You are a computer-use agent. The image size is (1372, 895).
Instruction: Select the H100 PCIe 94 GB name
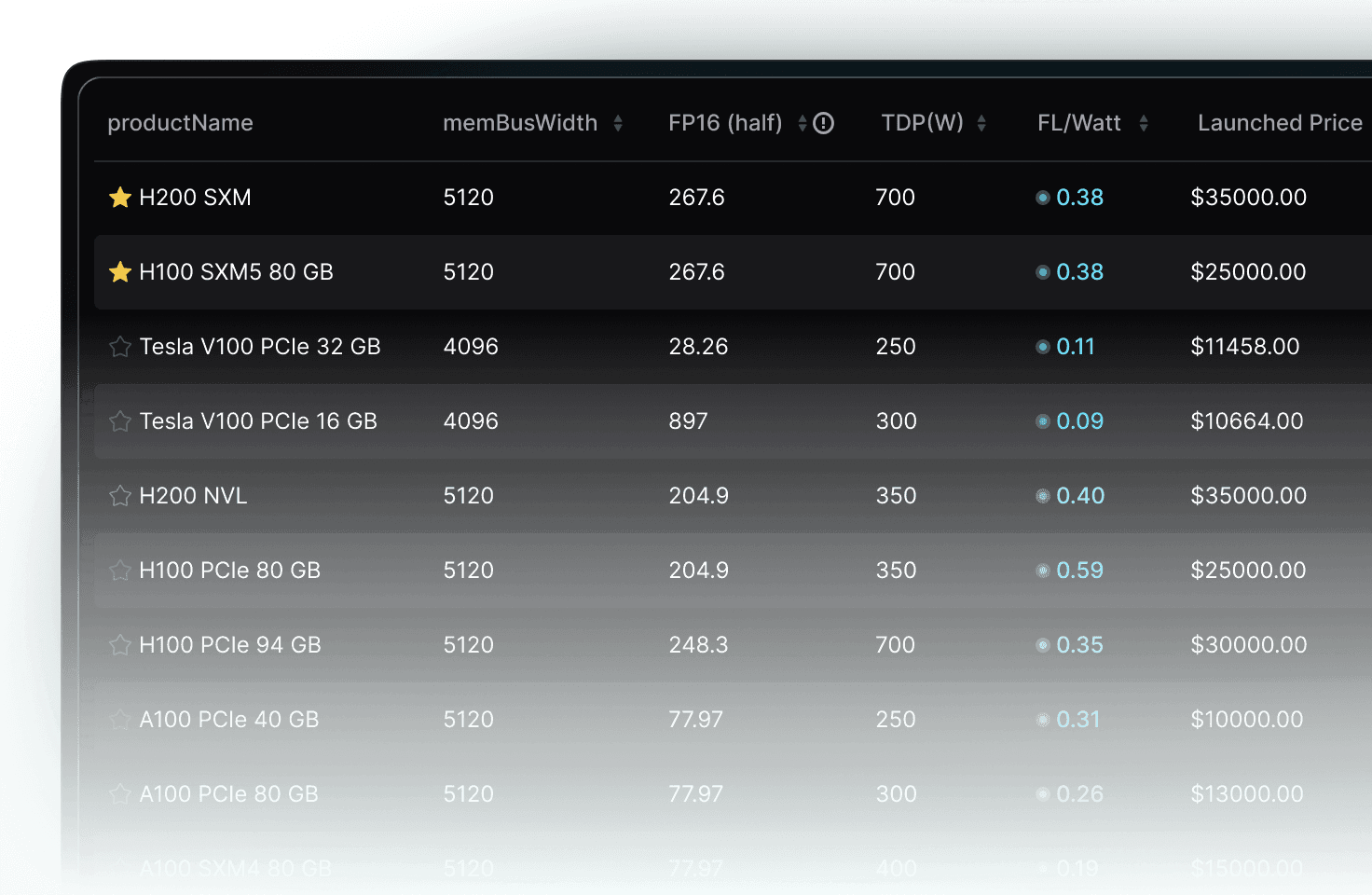coord(230,645)
